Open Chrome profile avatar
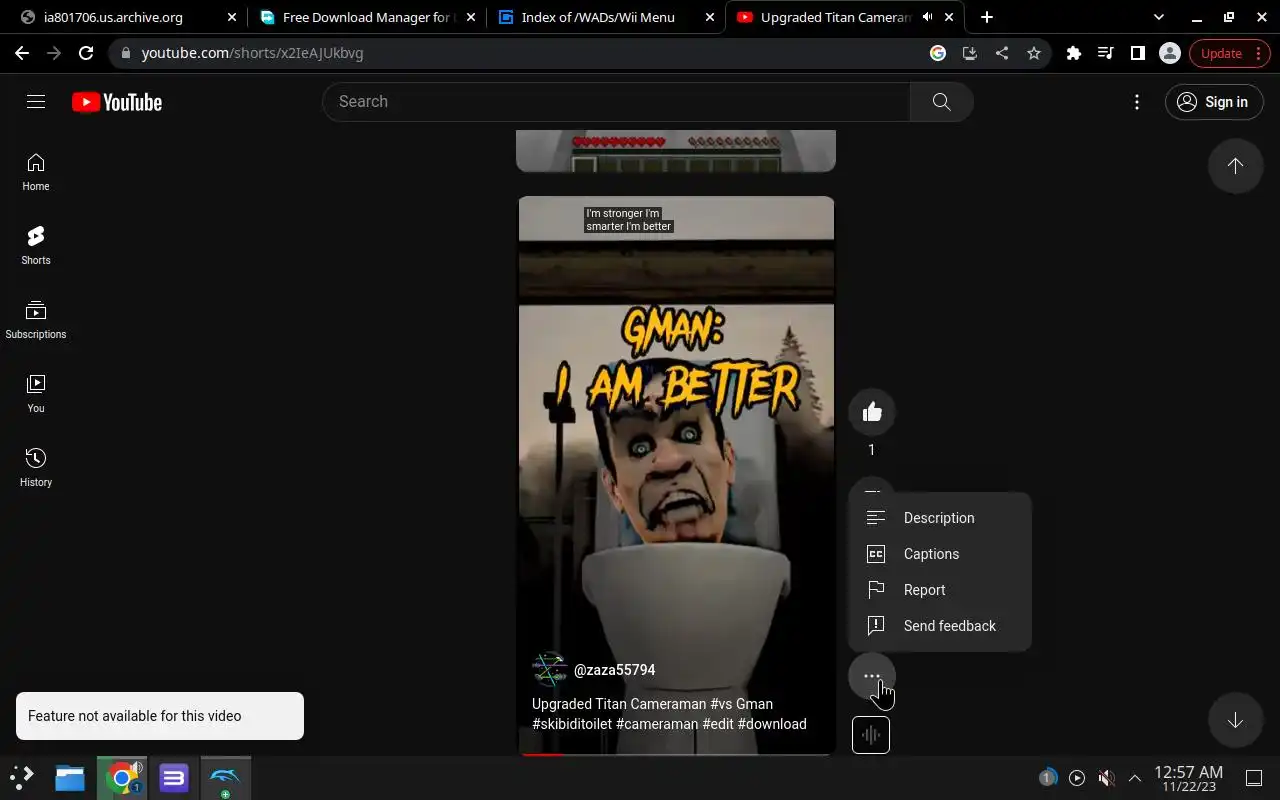 (x=1170, y=53)
